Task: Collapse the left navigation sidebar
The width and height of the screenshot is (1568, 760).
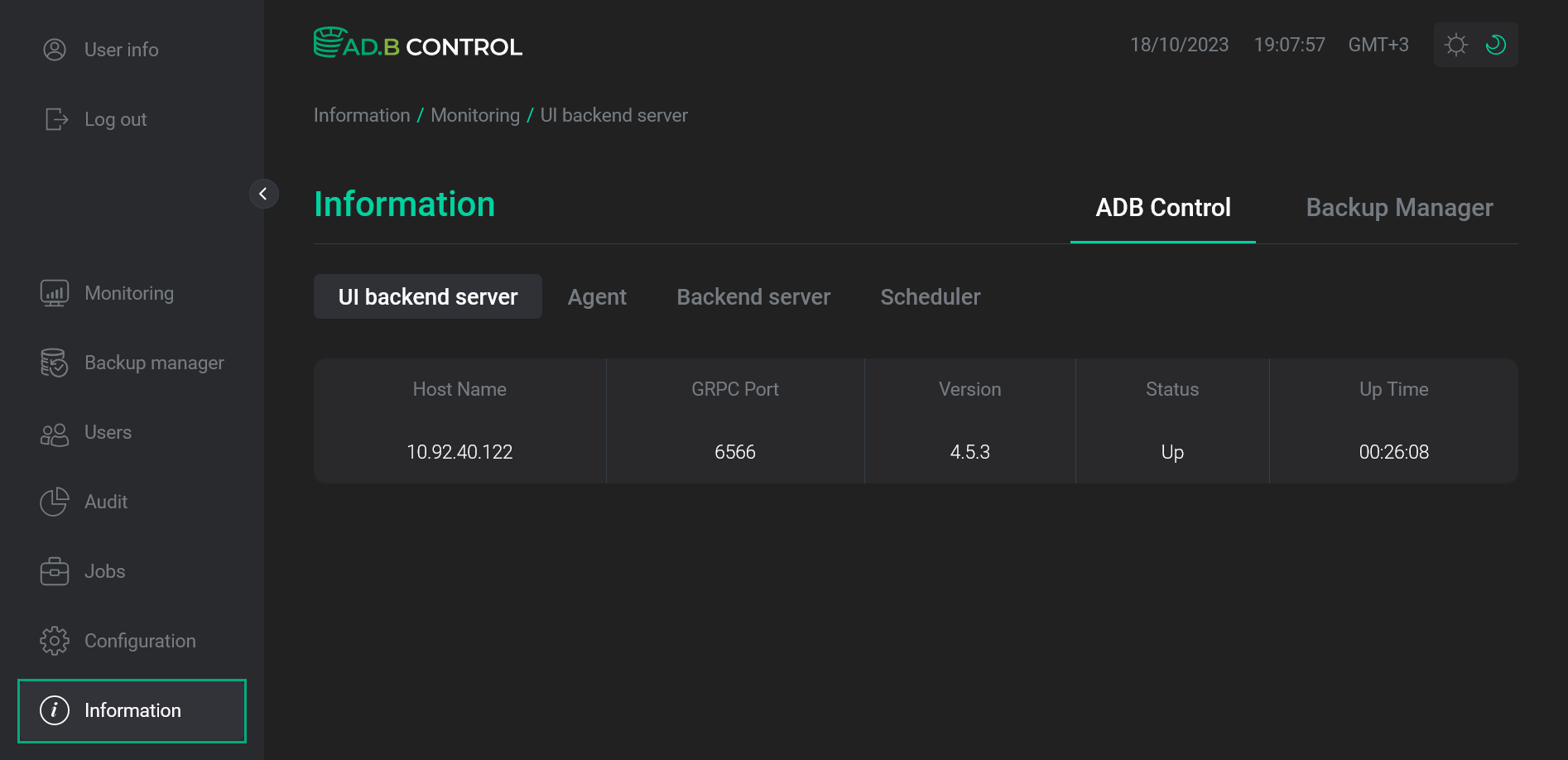Action: (264, 193)
